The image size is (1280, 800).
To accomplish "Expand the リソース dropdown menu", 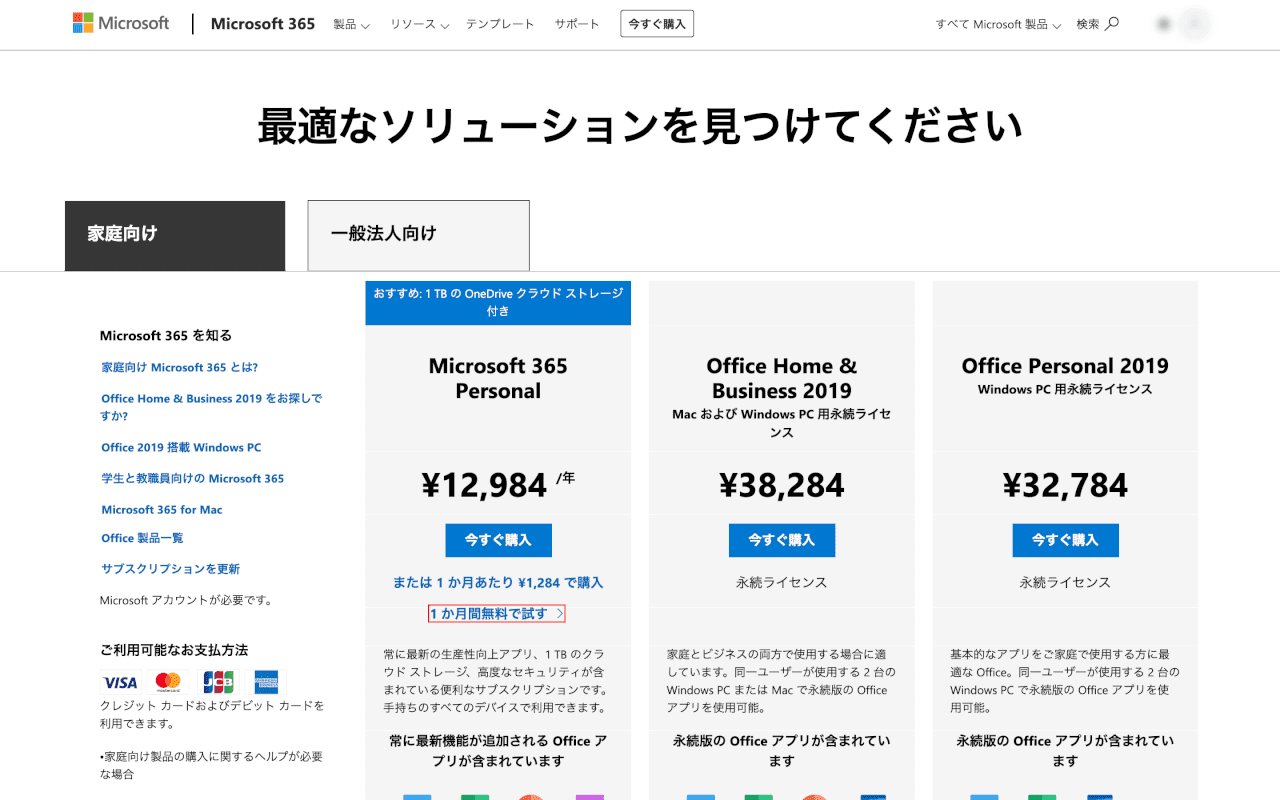I will tap(419, 24).
